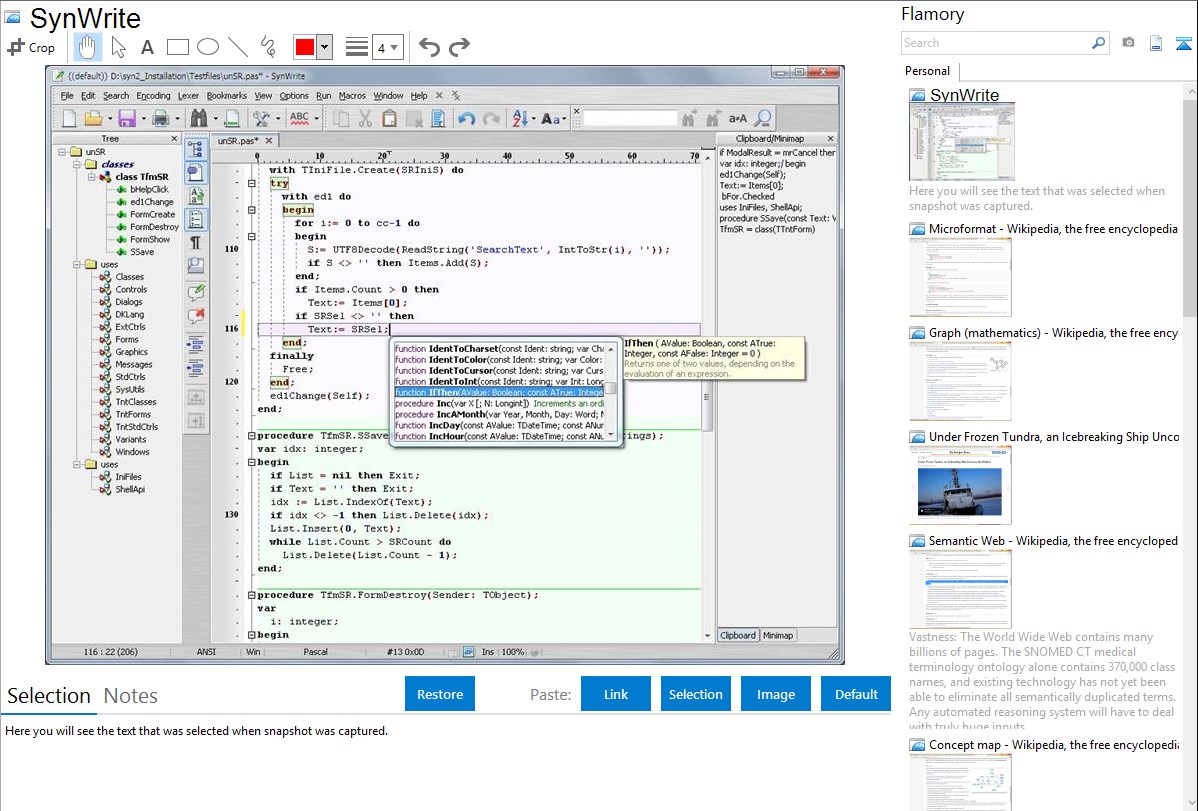Image resolution: width=1198 pixels, height=811 pixels.
Task: Redo the last annotation
Action: [x=459, y=47]
